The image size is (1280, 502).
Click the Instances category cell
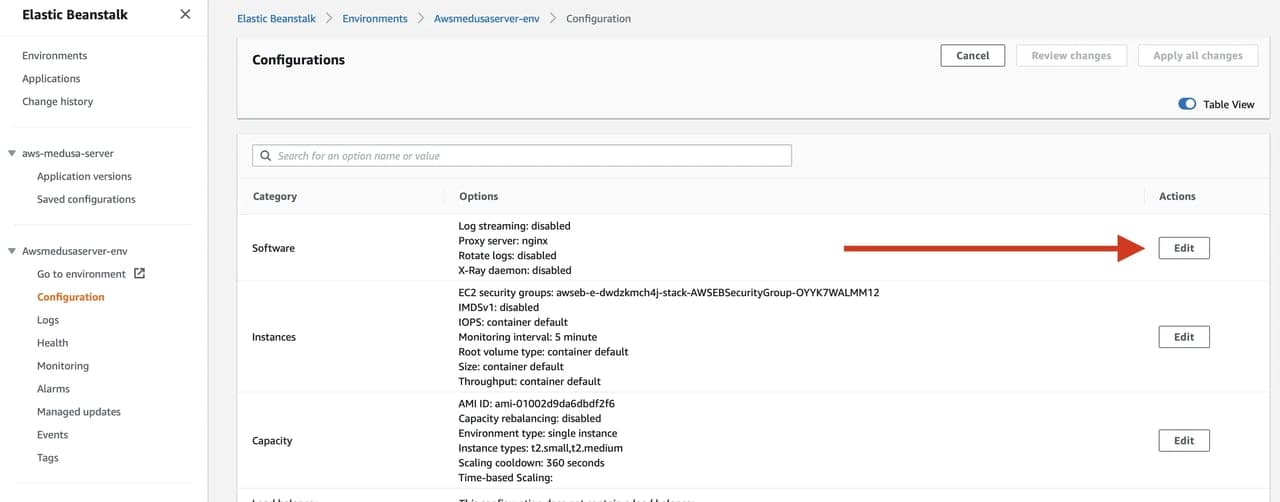click(274, 337)
